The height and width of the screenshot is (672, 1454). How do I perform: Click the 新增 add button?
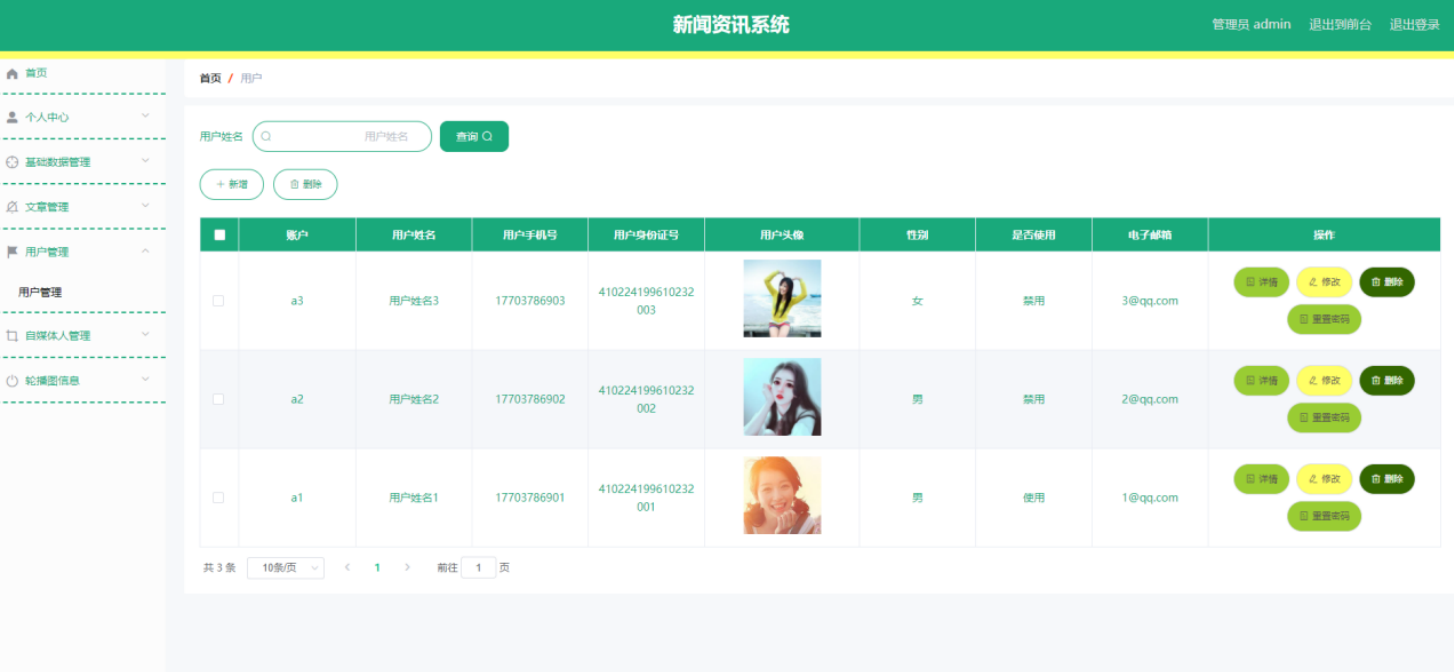pyautogui.click(x=231, y=184)
